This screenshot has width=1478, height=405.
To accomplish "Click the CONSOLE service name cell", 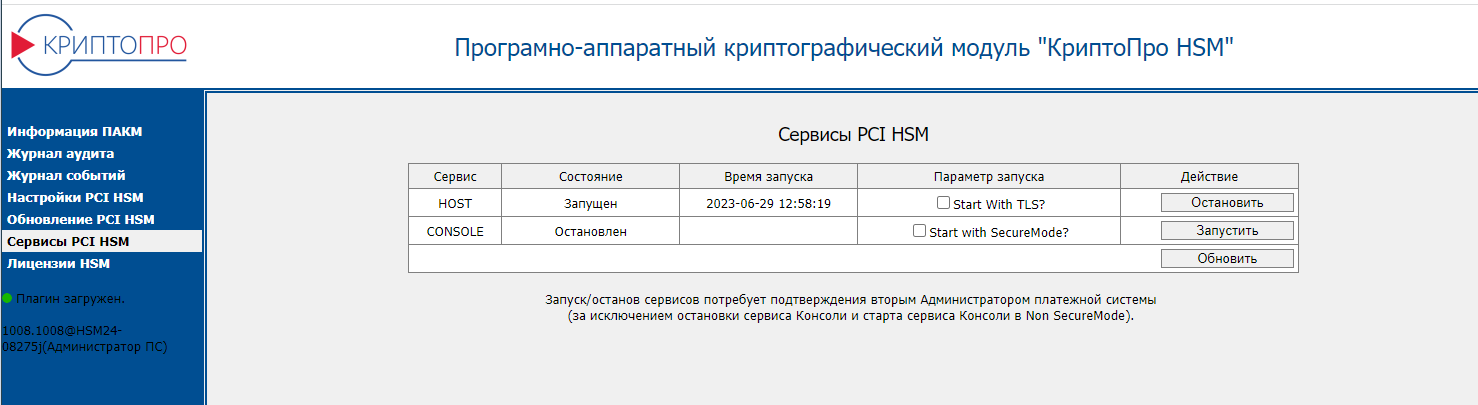I will (455, 231).
